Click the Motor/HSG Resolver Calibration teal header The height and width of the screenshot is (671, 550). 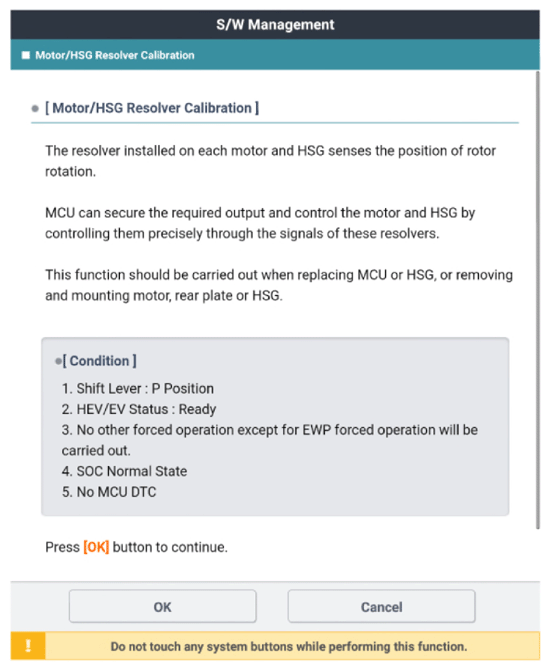click(275, 55)
